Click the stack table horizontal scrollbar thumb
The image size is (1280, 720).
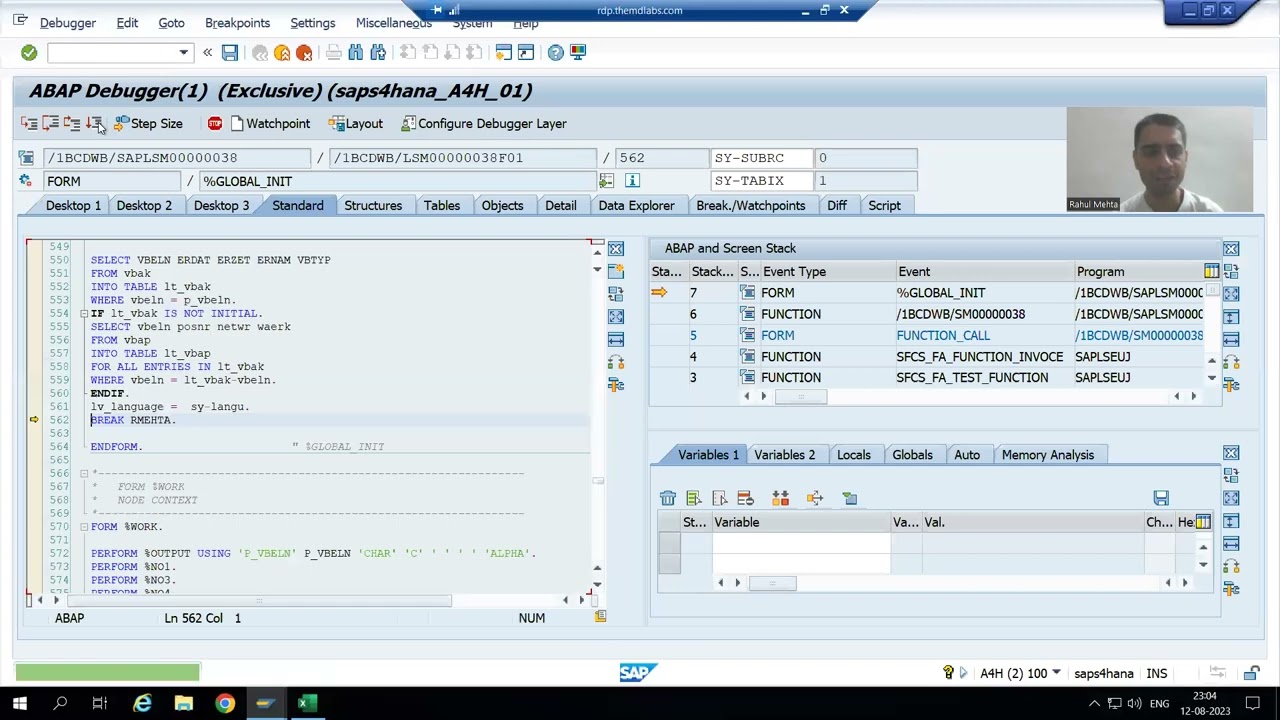[801, 397]
